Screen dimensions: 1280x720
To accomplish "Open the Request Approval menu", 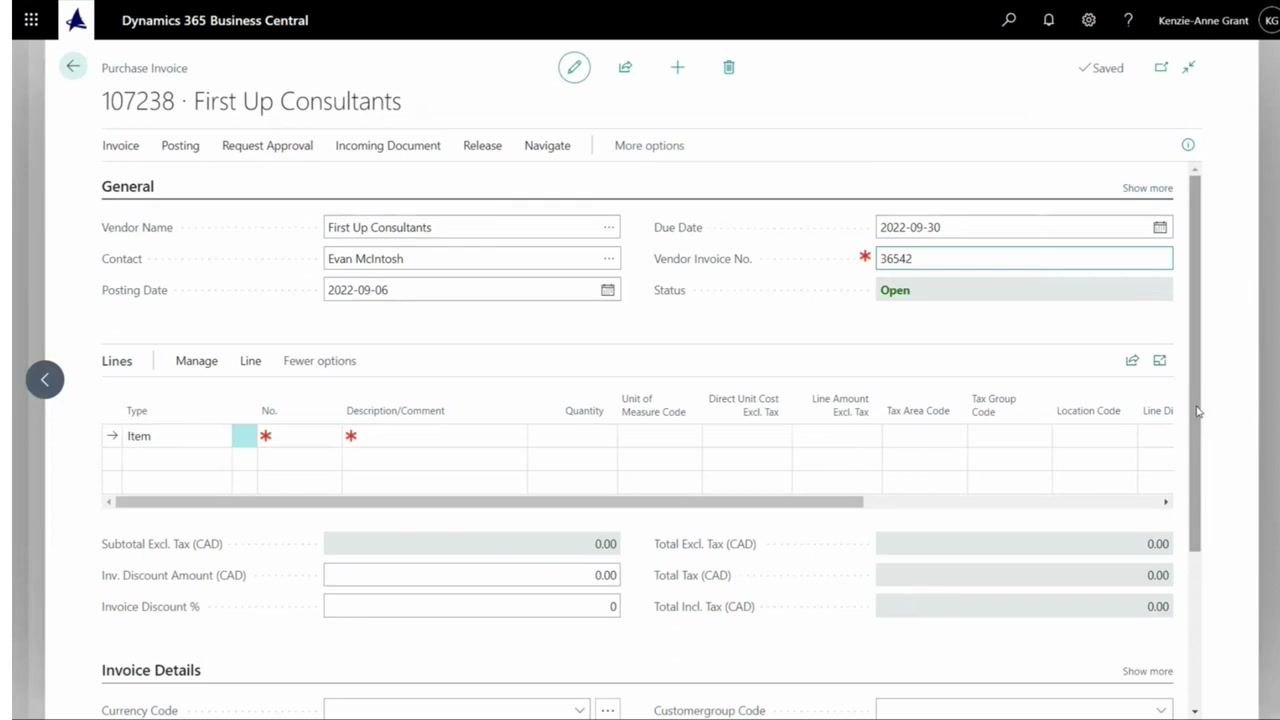I will coord(267,145).
